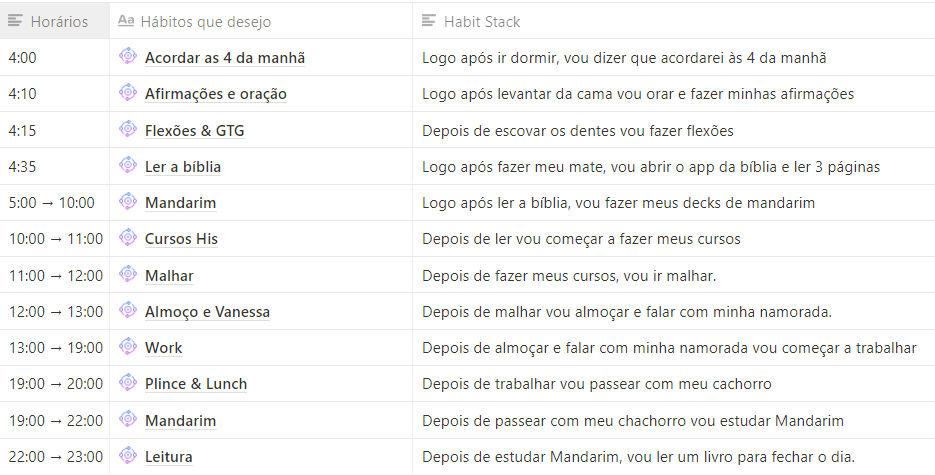This screenshot has height=475, width=935.
Task: Click the icon next to Afirmações e oração
Action: pyautogui.click(x=127, y=93)
